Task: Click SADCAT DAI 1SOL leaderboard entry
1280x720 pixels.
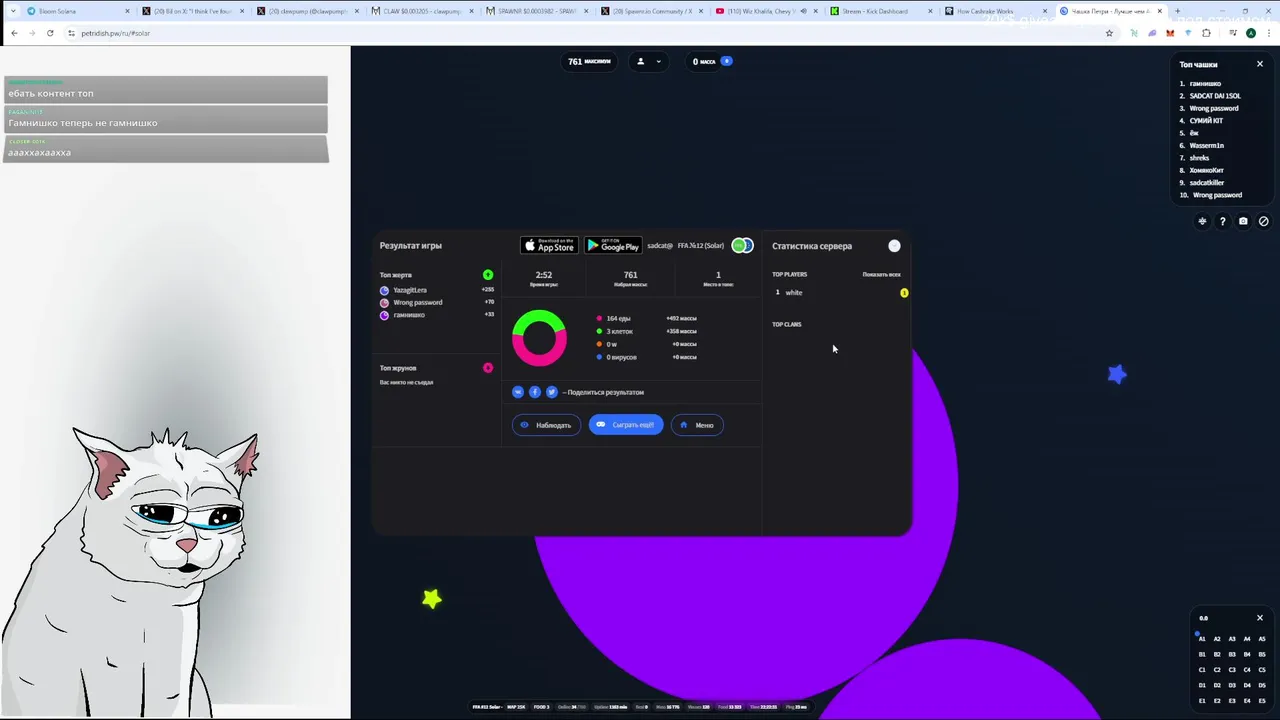Action: click(x=1215, y=96)
